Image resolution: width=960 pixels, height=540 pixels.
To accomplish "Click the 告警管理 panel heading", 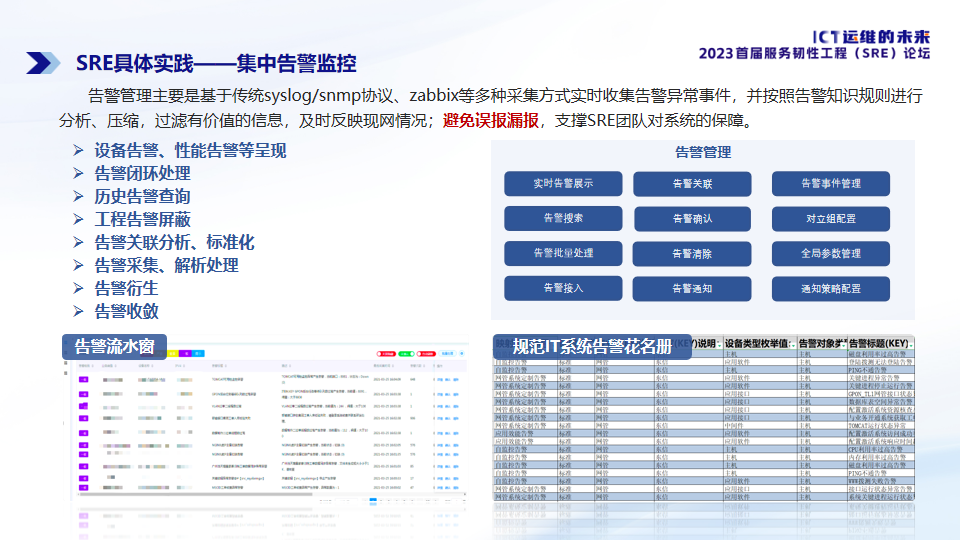I will [703, 152].
